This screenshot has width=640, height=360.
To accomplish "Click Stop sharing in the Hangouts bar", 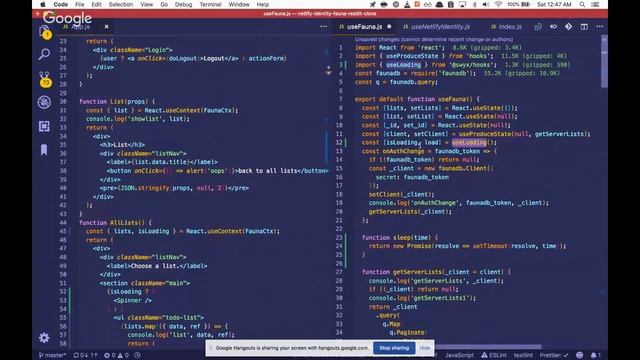I will click(394, 348).
